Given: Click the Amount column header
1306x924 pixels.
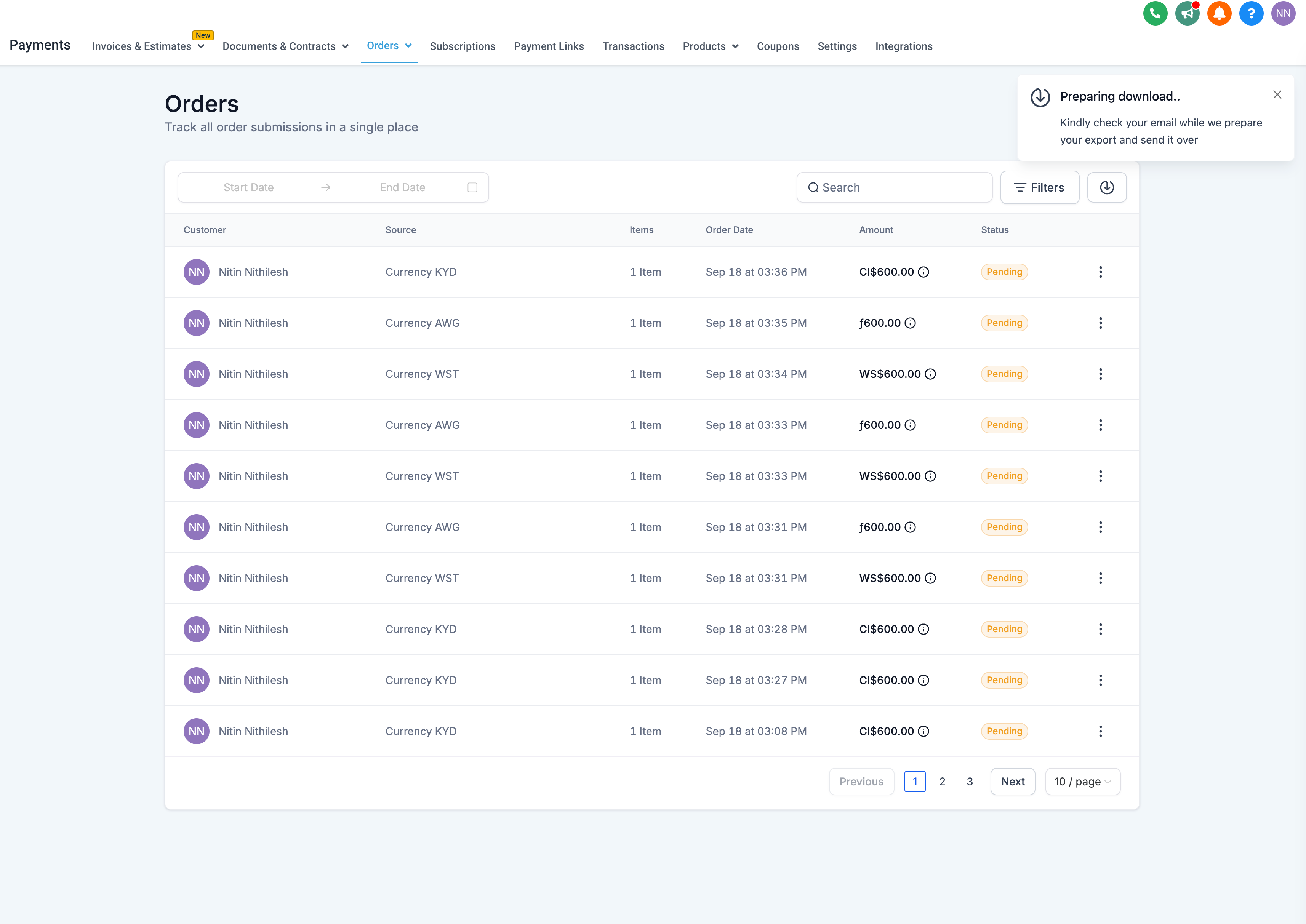Looking at the screenshot, I should (876, 230).
